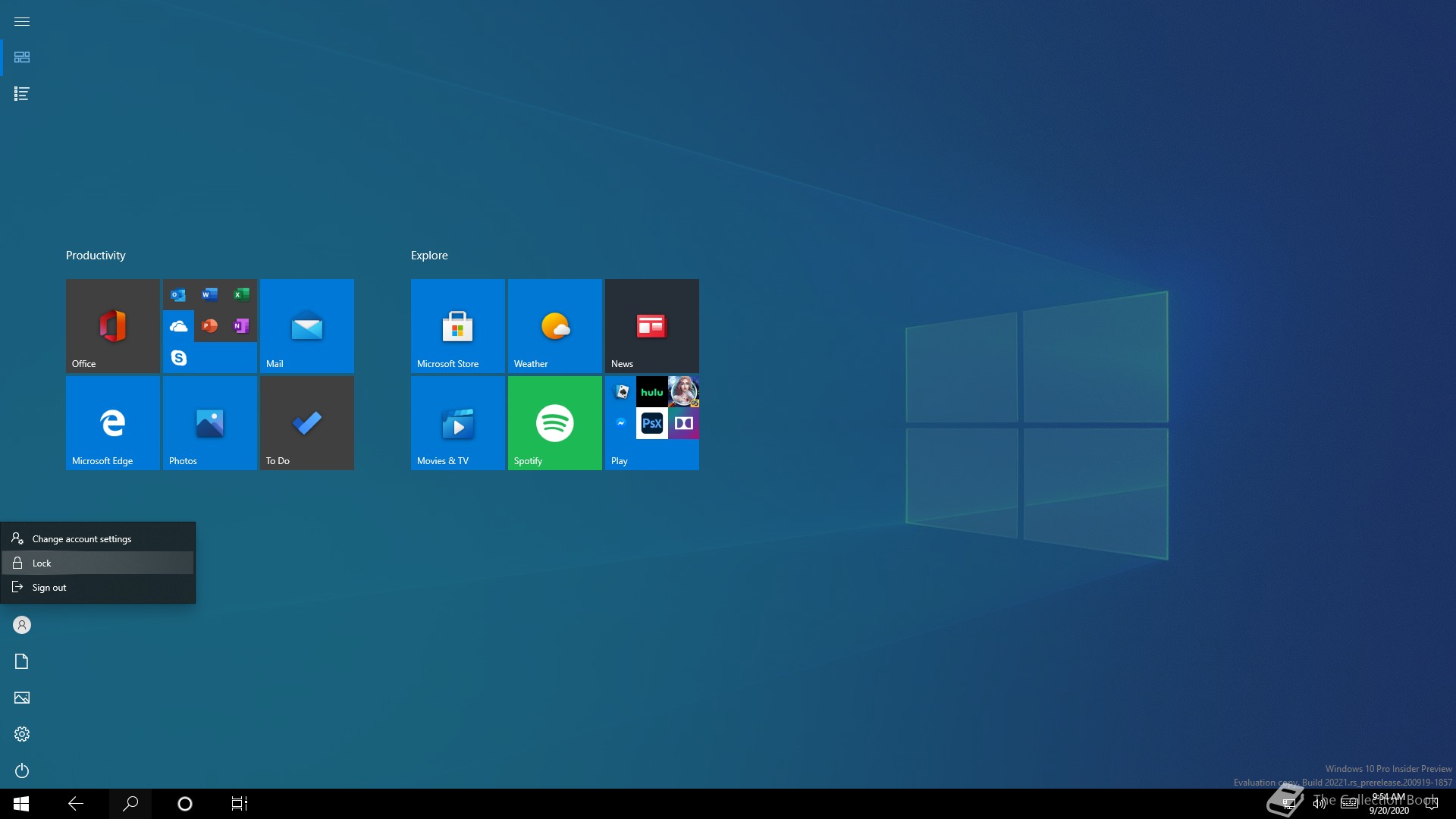Open Settings gear in the Start sidebar
This screenshot has width=1456, height=819.
22,734
